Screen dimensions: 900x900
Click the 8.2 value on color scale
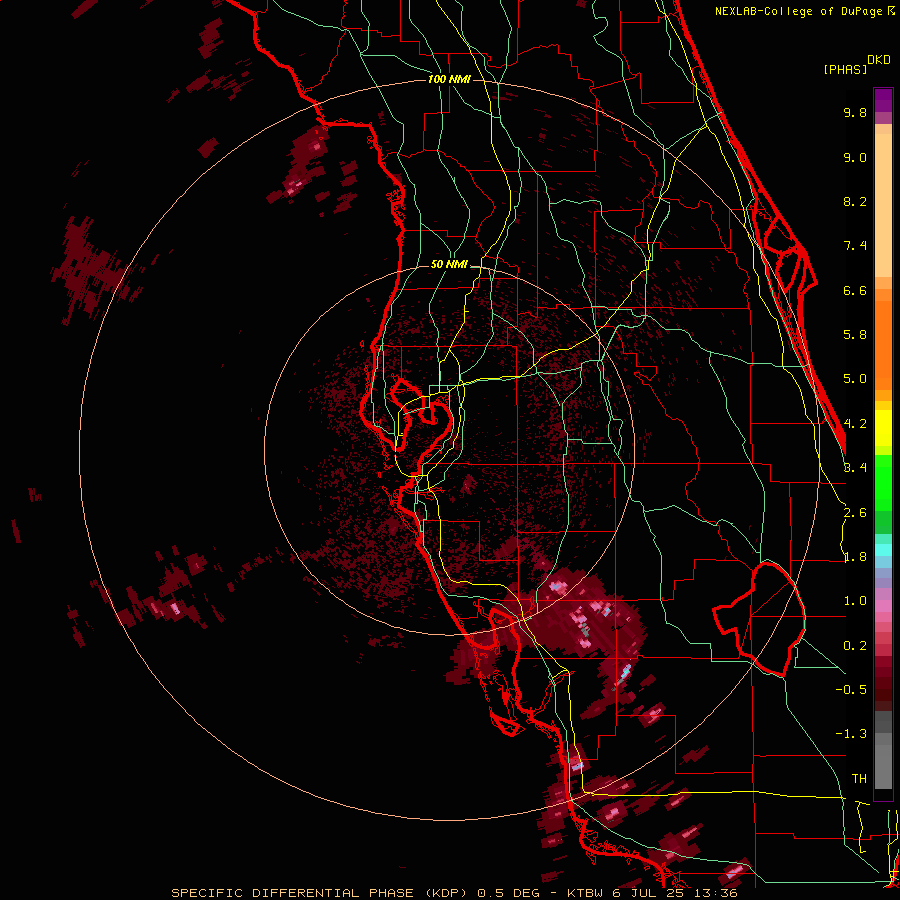[855, 201]
